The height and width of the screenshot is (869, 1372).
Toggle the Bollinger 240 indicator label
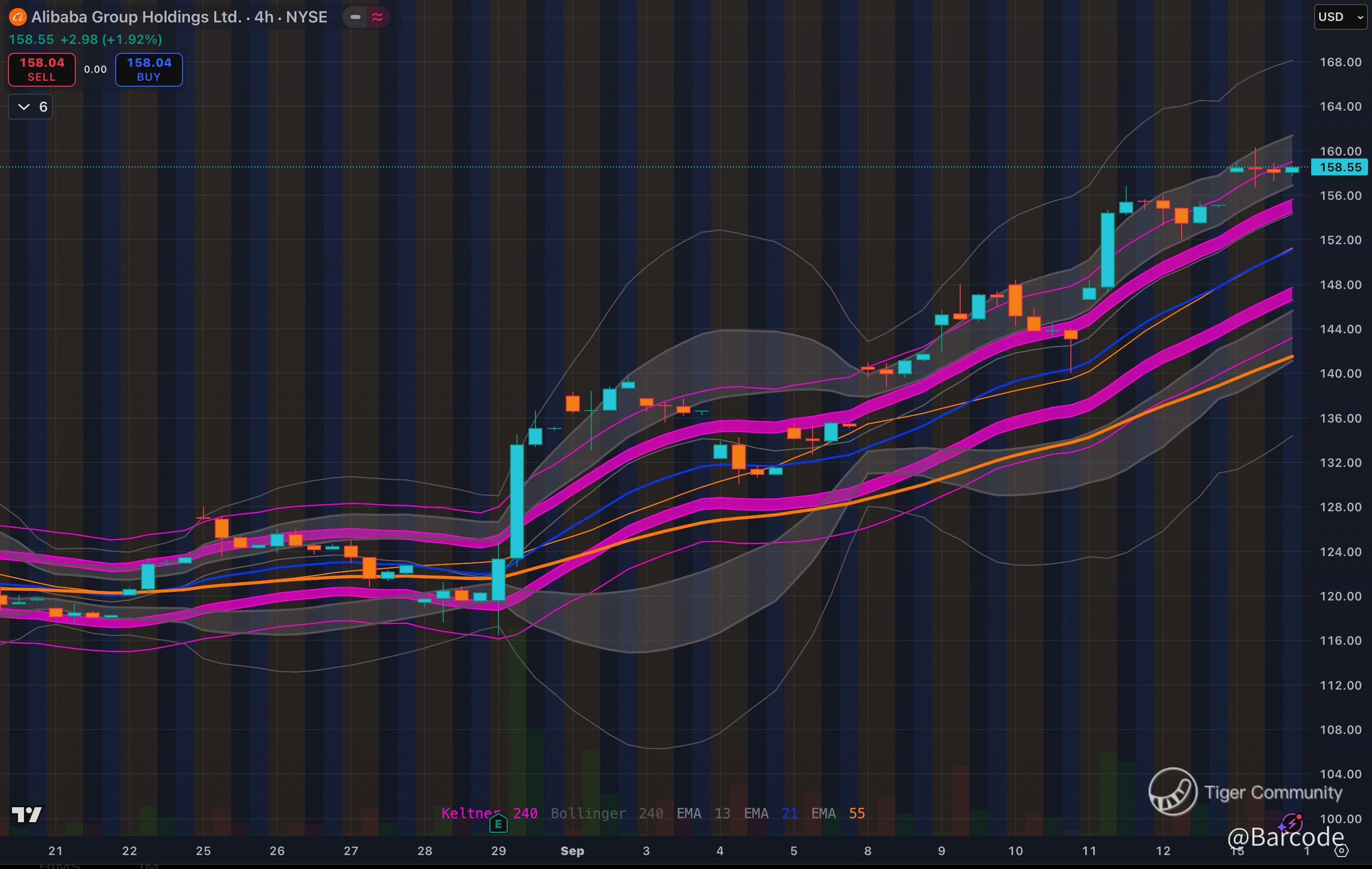[x=606, y=813]
